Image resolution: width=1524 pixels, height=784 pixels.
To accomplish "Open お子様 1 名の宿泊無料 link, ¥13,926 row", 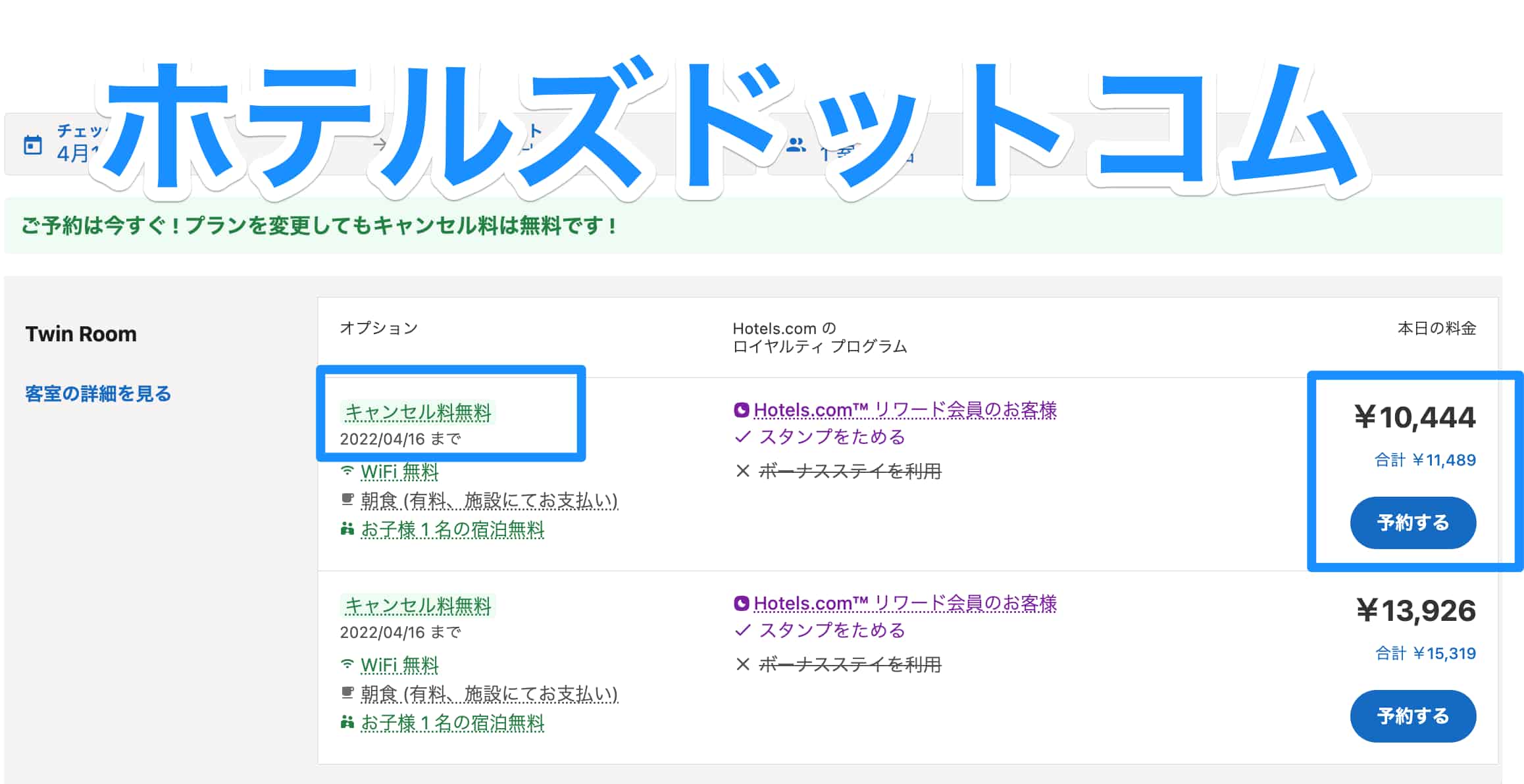I will (453, 723).
